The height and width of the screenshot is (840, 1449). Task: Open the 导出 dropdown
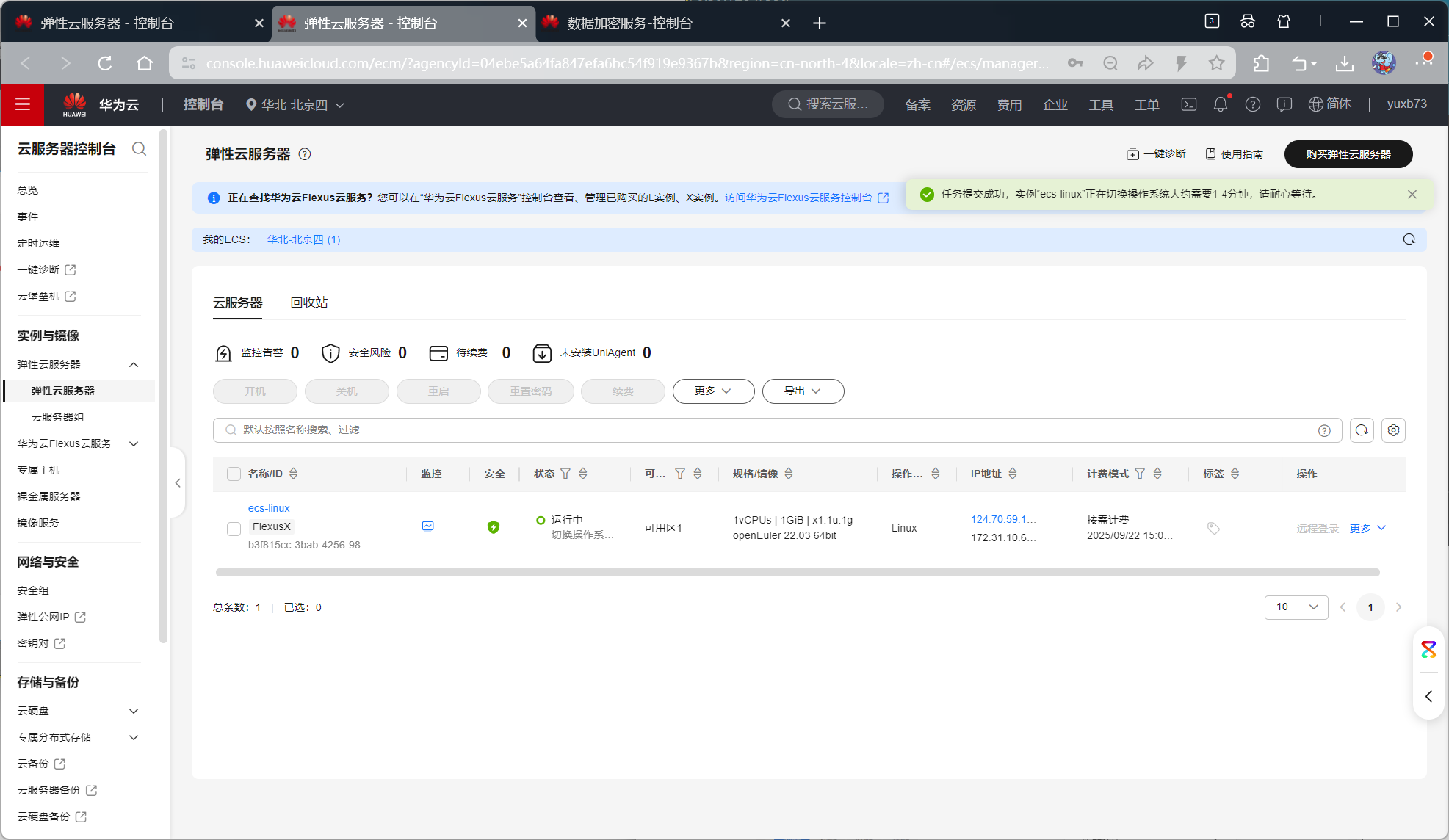pyautogui.click(x=803, y=391)
